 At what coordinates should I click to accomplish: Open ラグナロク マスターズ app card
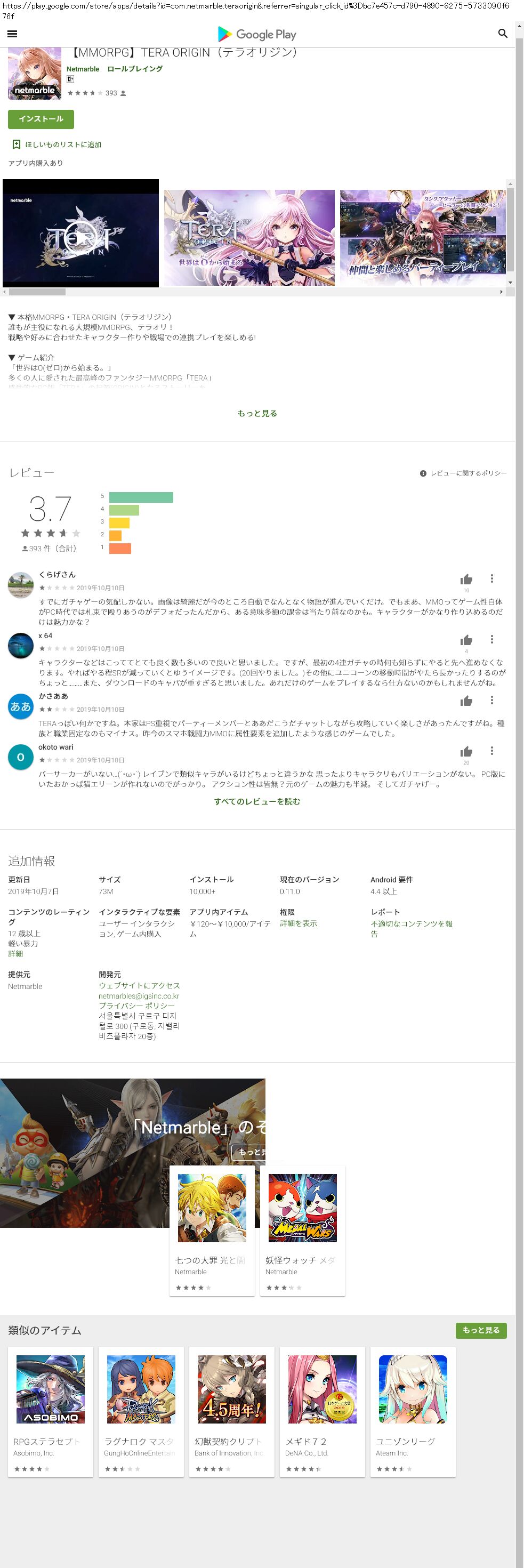coord(141,1412)
